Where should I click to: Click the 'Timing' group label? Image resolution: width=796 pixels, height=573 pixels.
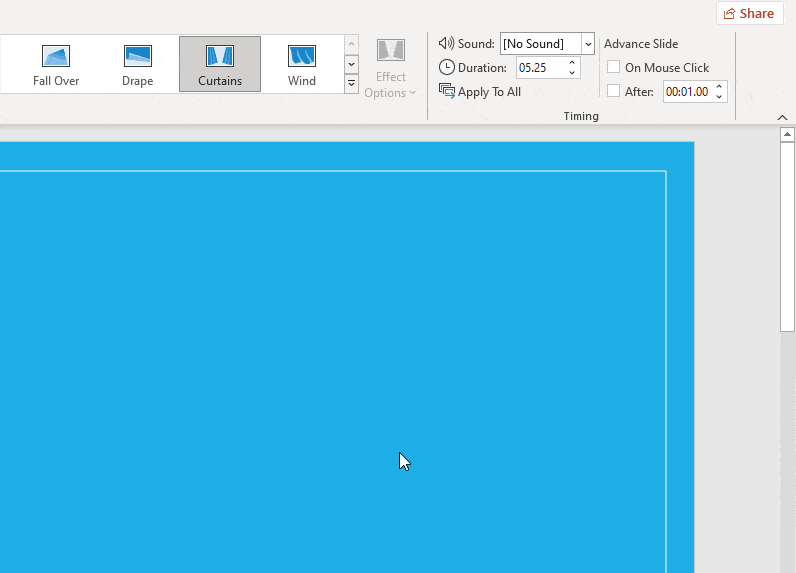[581, 116]
